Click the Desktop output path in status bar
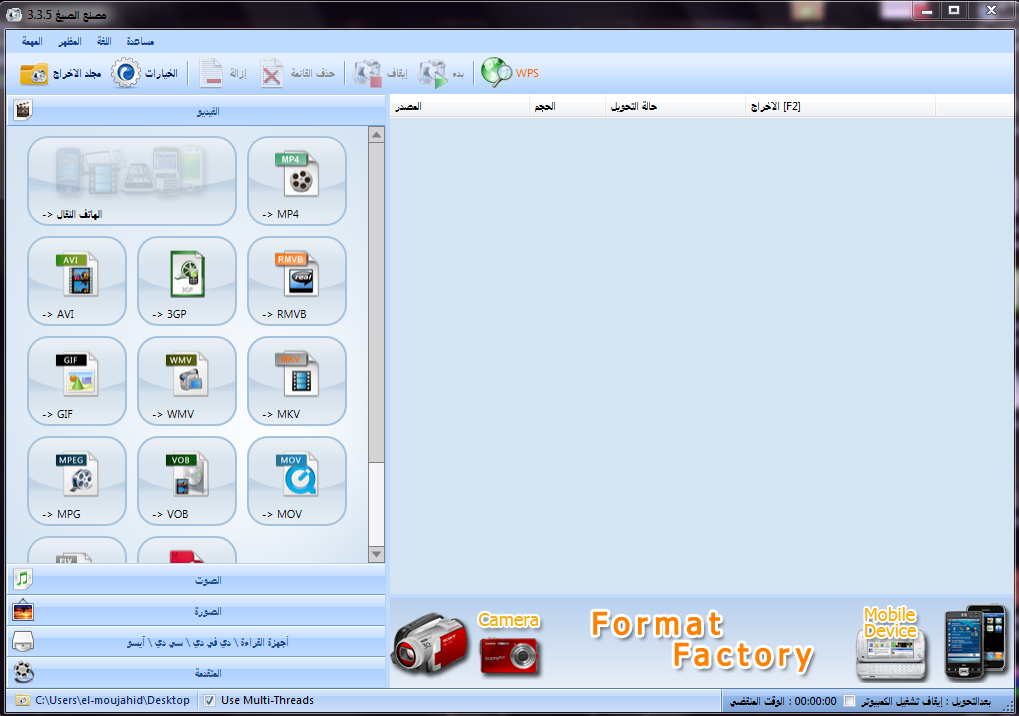 112,700
